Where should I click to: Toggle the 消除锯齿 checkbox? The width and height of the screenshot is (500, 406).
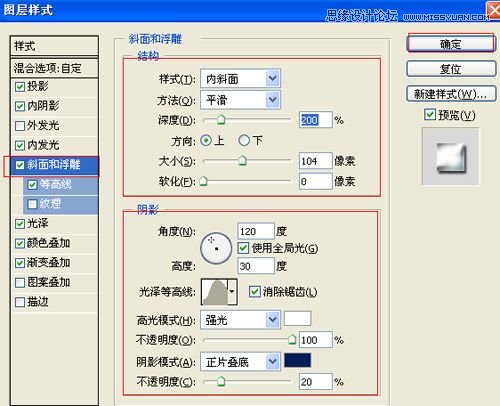(x=254, y=292)
